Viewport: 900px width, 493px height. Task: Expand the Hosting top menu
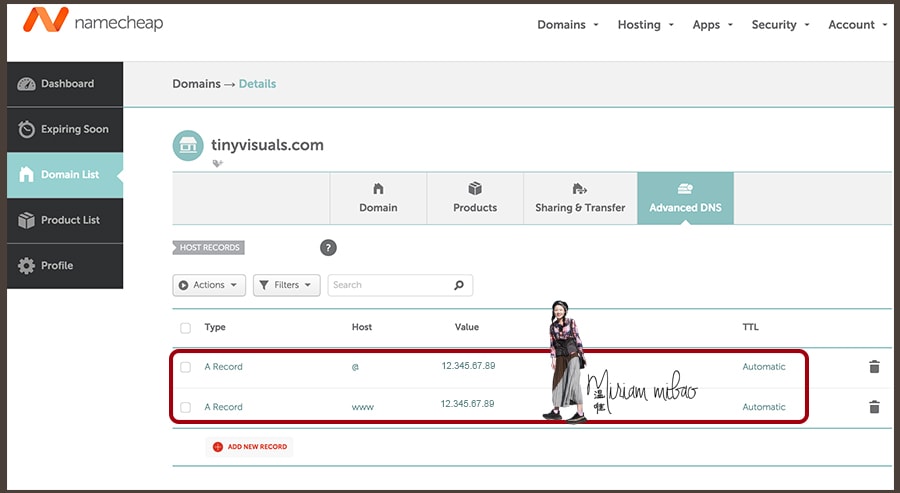(645, 25)
